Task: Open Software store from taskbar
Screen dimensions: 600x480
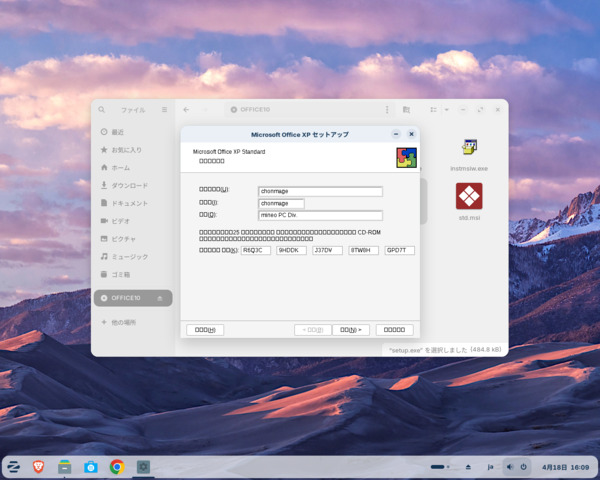Action: [91, 467]
